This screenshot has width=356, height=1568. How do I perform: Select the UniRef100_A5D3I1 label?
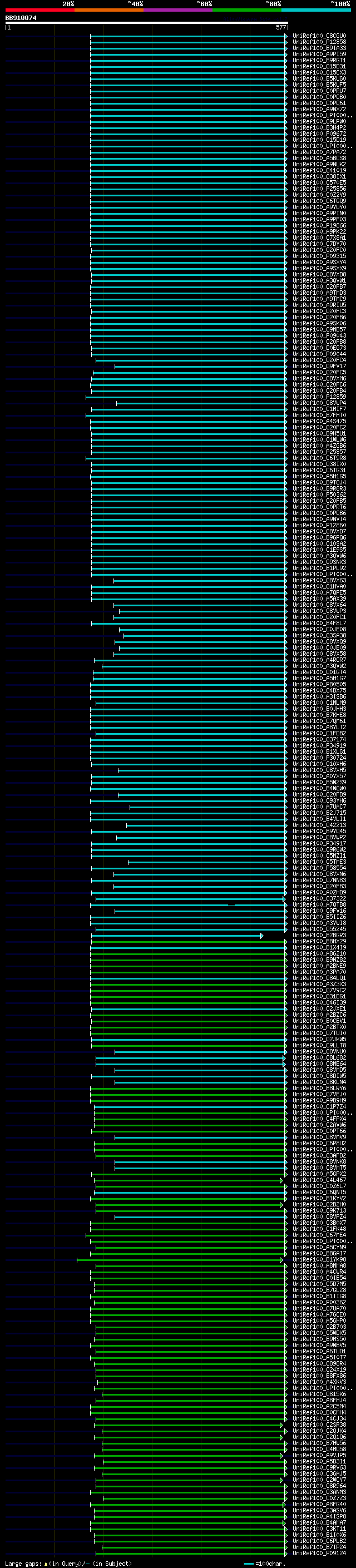tap(319, 1461)
